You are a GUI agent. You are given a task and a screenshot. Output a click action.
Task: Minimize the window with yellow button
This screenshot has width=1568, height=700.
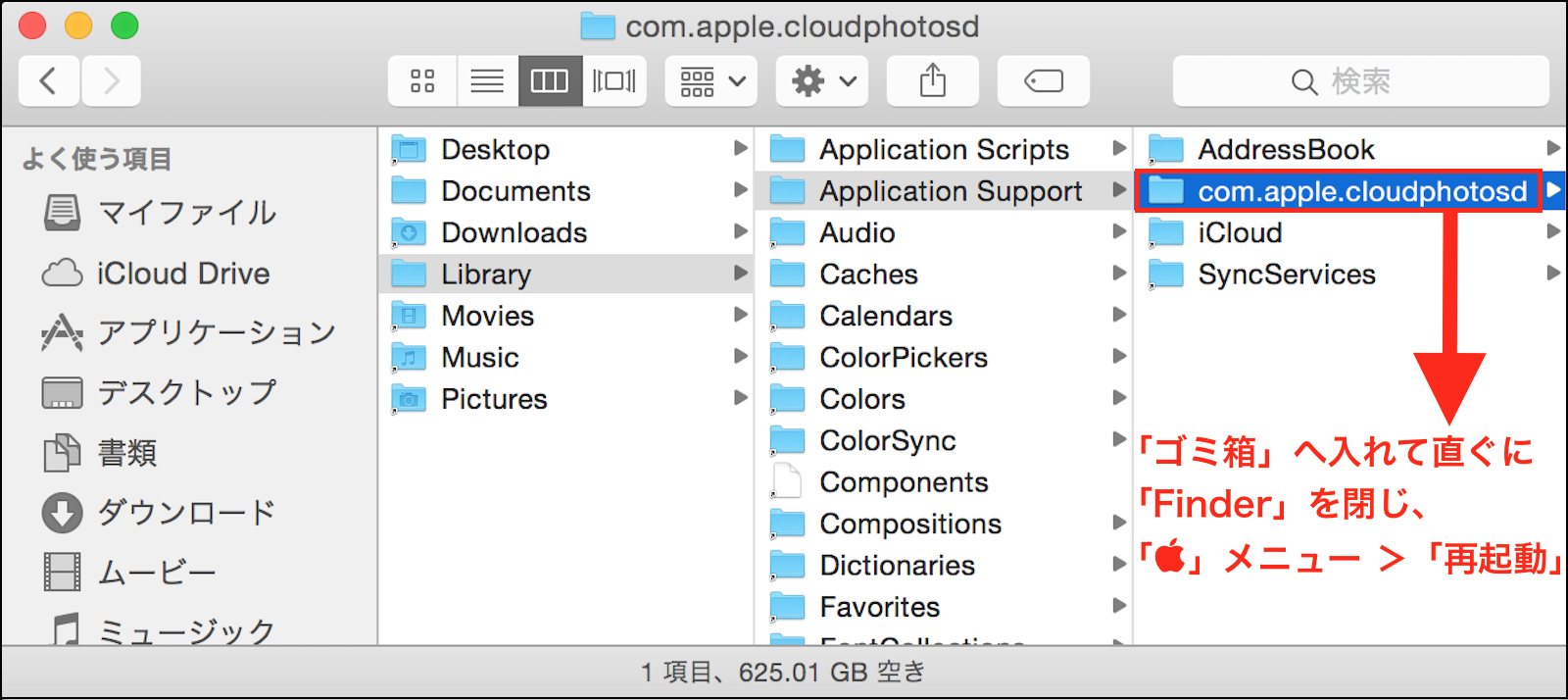tap(79, 25)
